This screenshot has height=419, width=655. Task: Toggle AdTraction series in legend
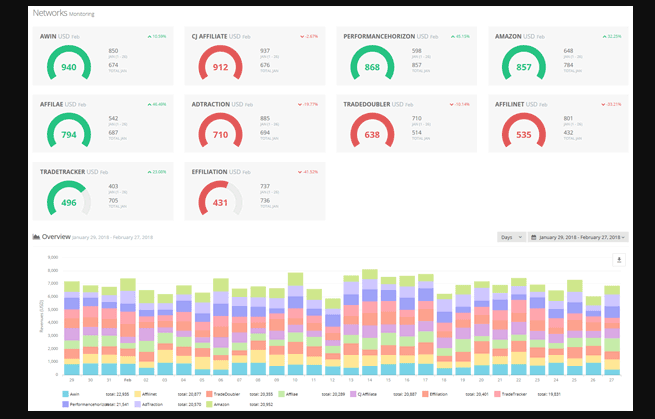[137, 404]
